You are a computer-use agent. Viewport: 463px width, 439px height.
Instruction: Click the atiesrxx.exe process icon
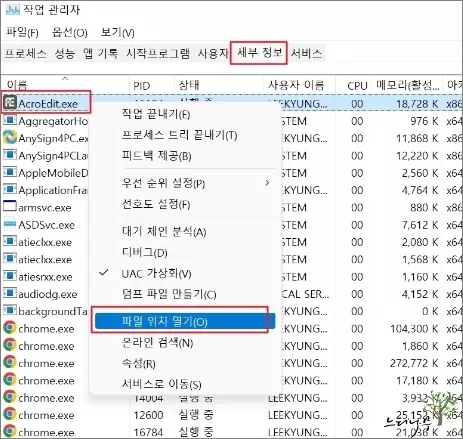pyautogui.click(x=10, y=276)
